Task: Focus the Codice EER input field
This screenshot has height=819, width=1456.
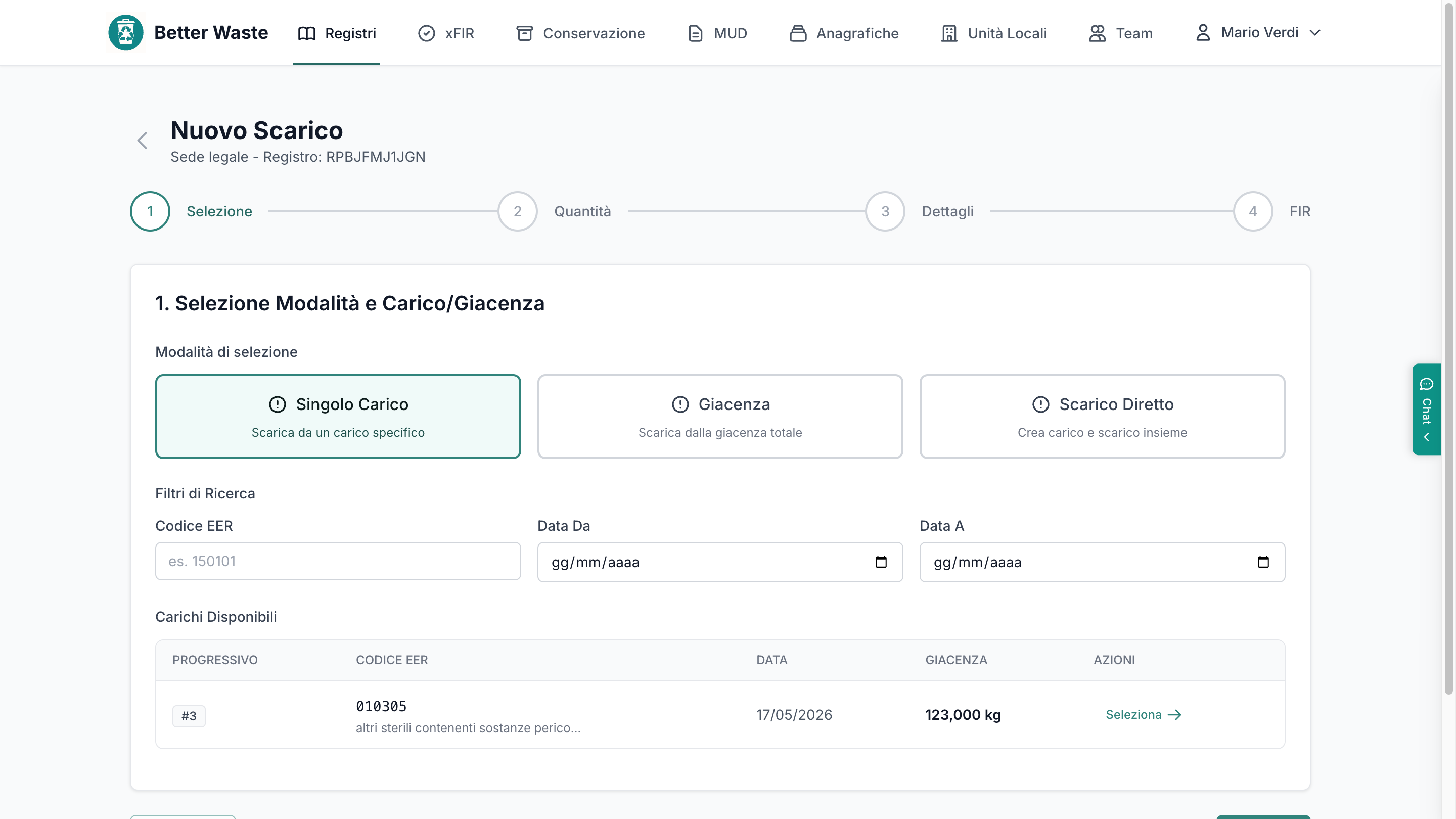Action: pos(338,561)
